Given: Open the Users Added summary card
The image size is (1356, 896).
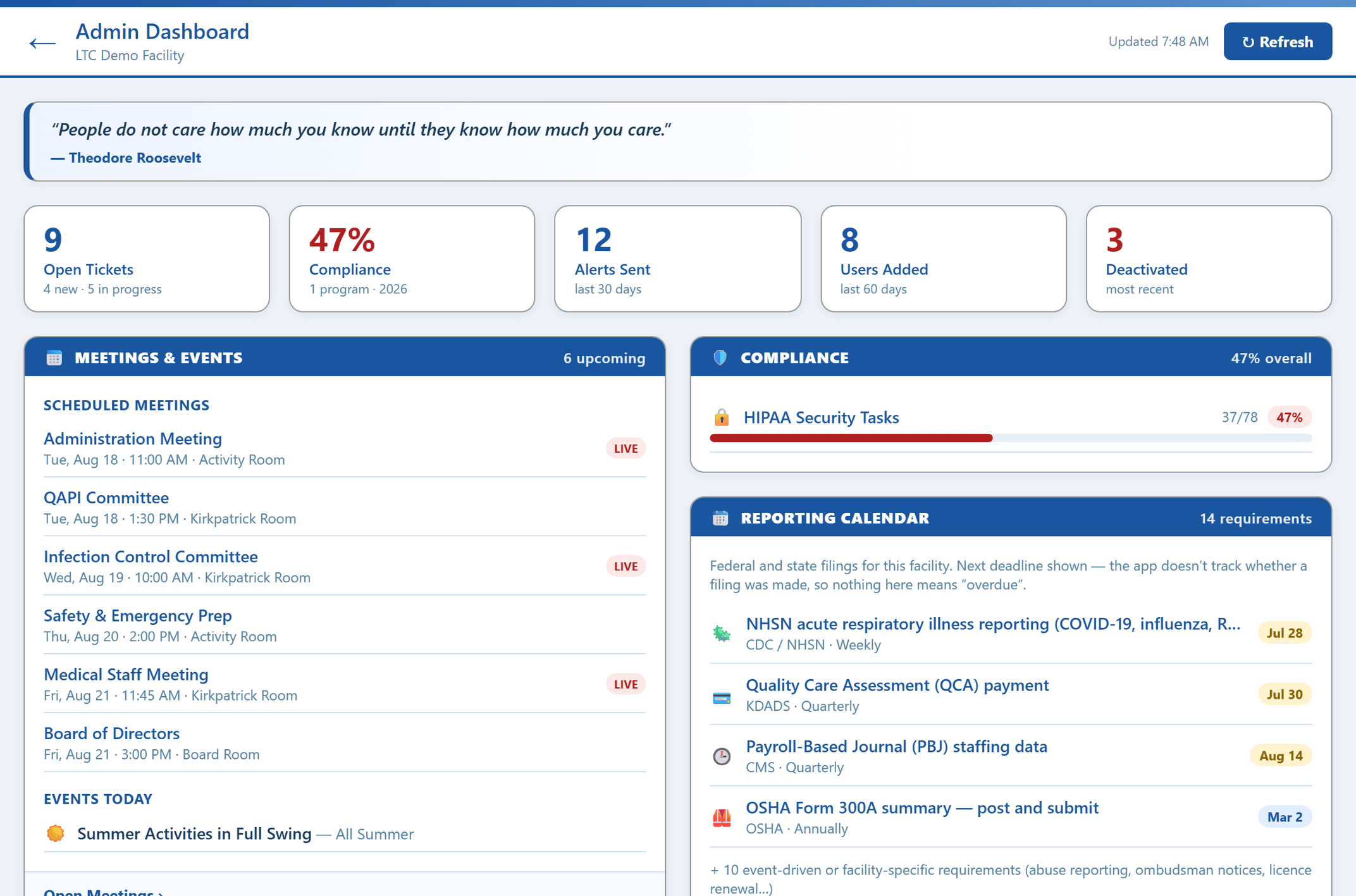Looking at the screenshot, I should click(x=944, y=259).
